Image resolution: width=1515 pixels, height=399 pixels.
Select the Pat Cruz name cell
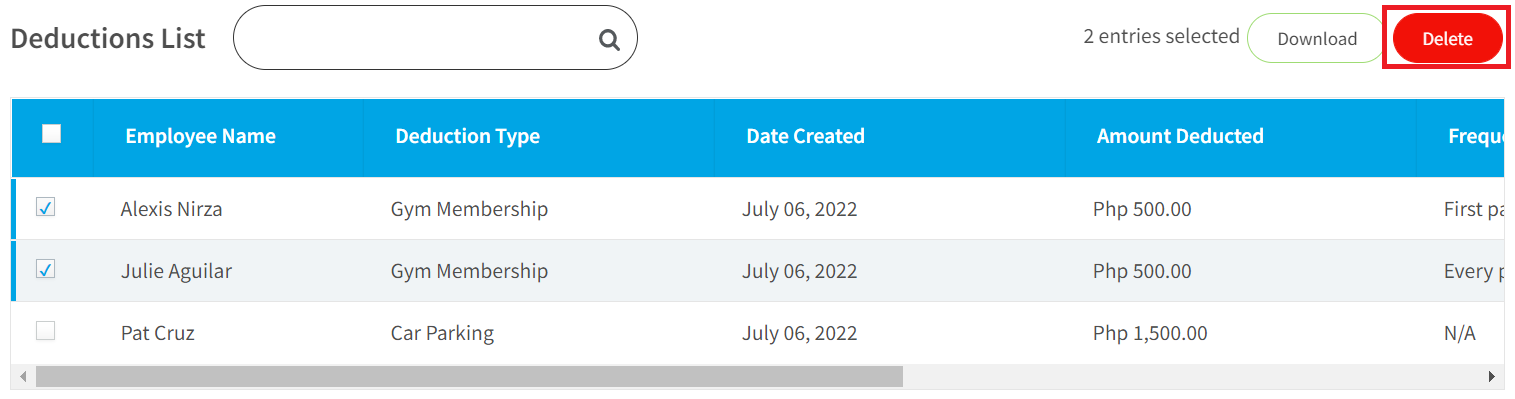pyautogui.click(x=158, y=333)
